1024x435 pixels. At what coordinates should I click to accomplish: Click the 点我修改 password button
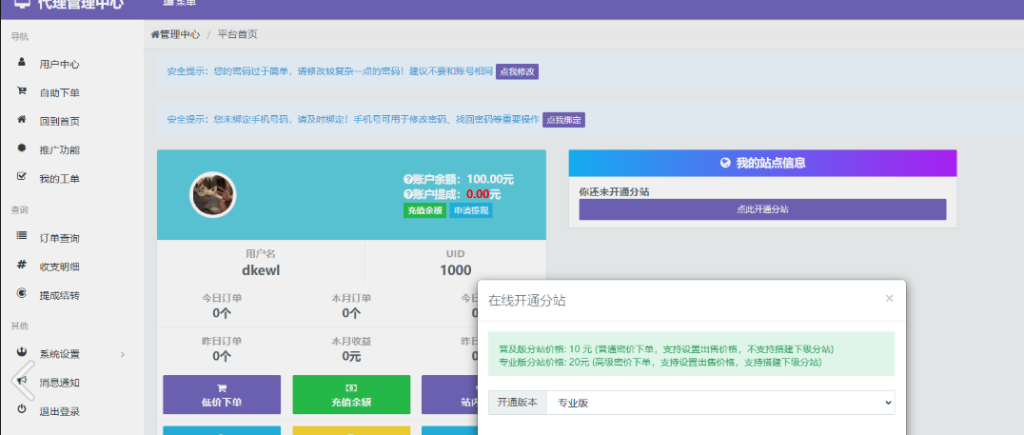coord(517,72)
